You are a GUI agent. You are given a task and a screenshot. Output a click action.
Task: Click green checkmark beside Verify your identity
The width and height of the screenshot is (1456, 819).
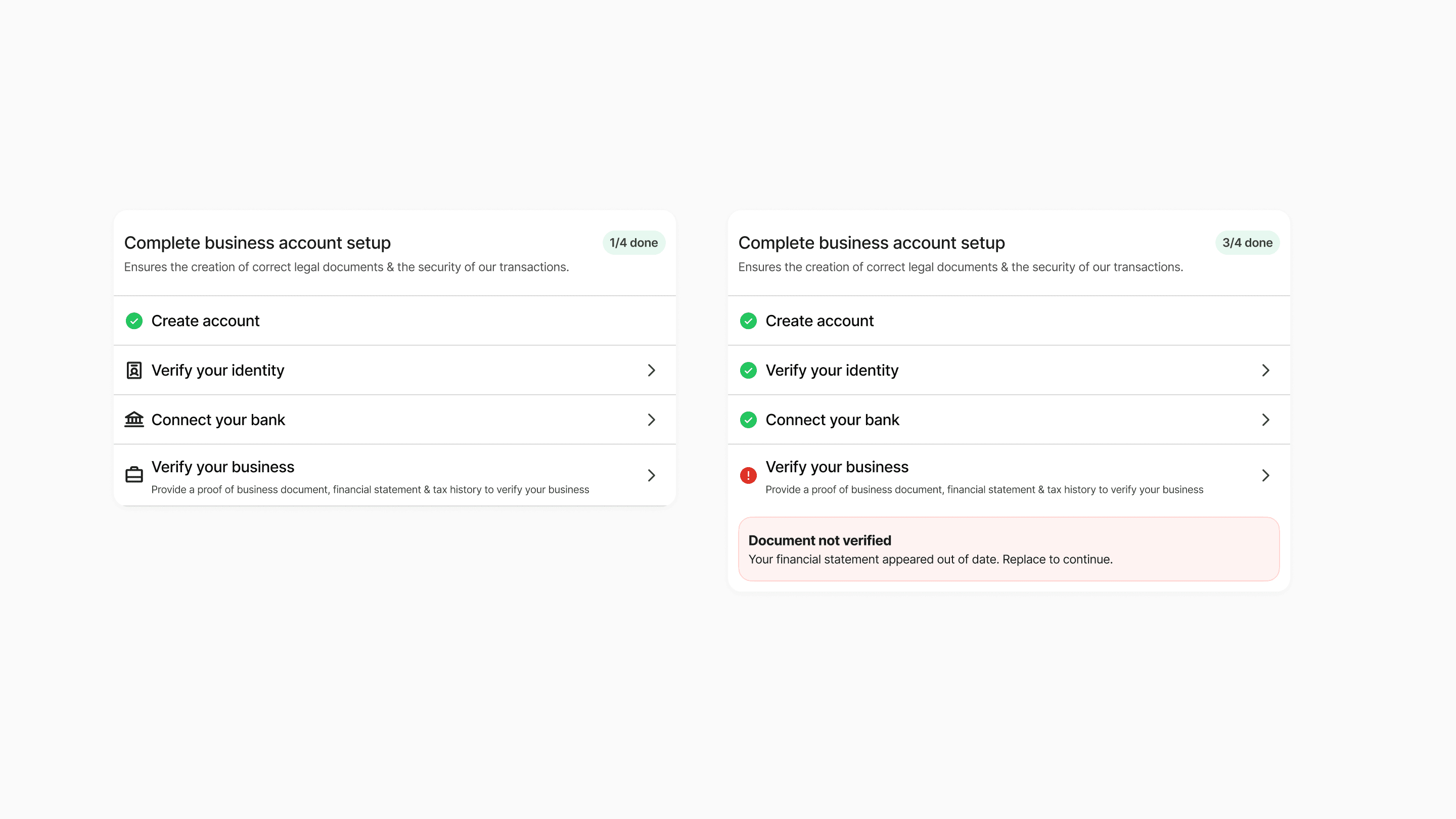[748, 370]
